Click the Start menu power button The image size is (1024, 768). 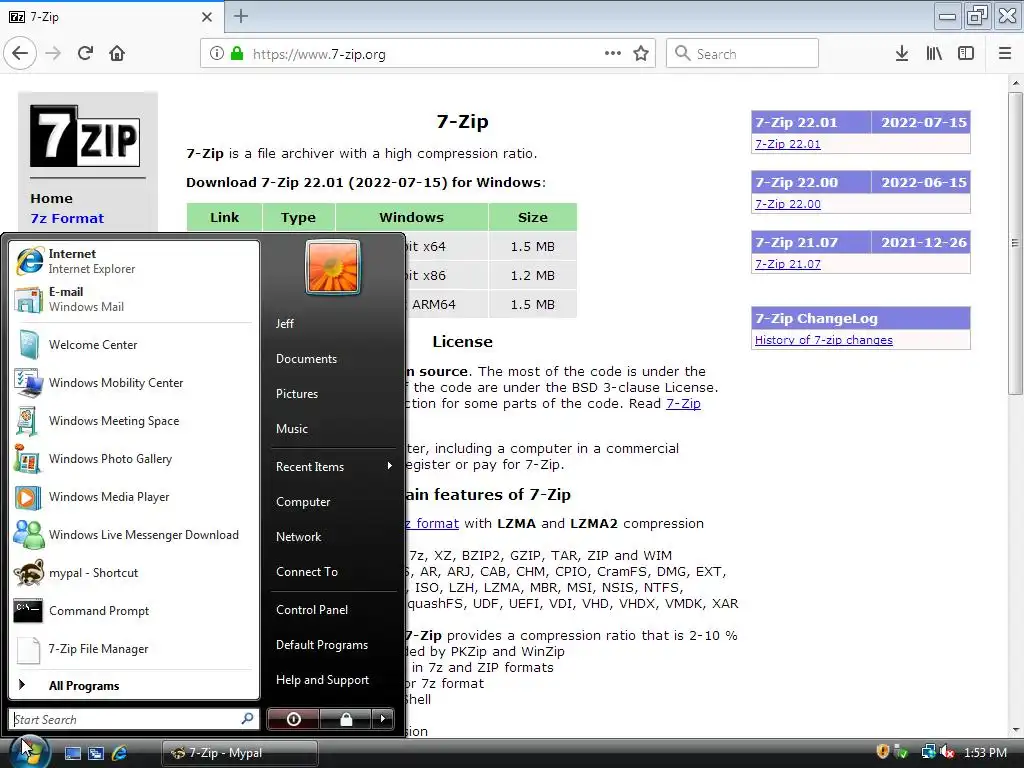(293, 719)
